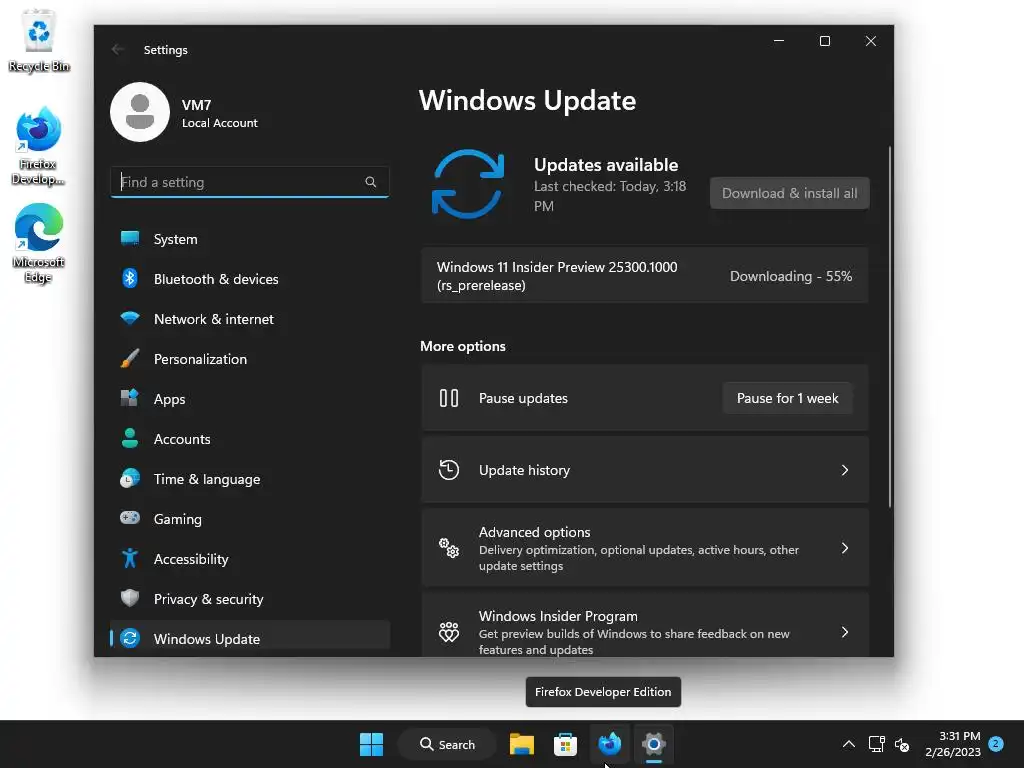Open Recycle Bin on the desktop
Viewport: 1024px width, 768px height.
click(39, 40)
